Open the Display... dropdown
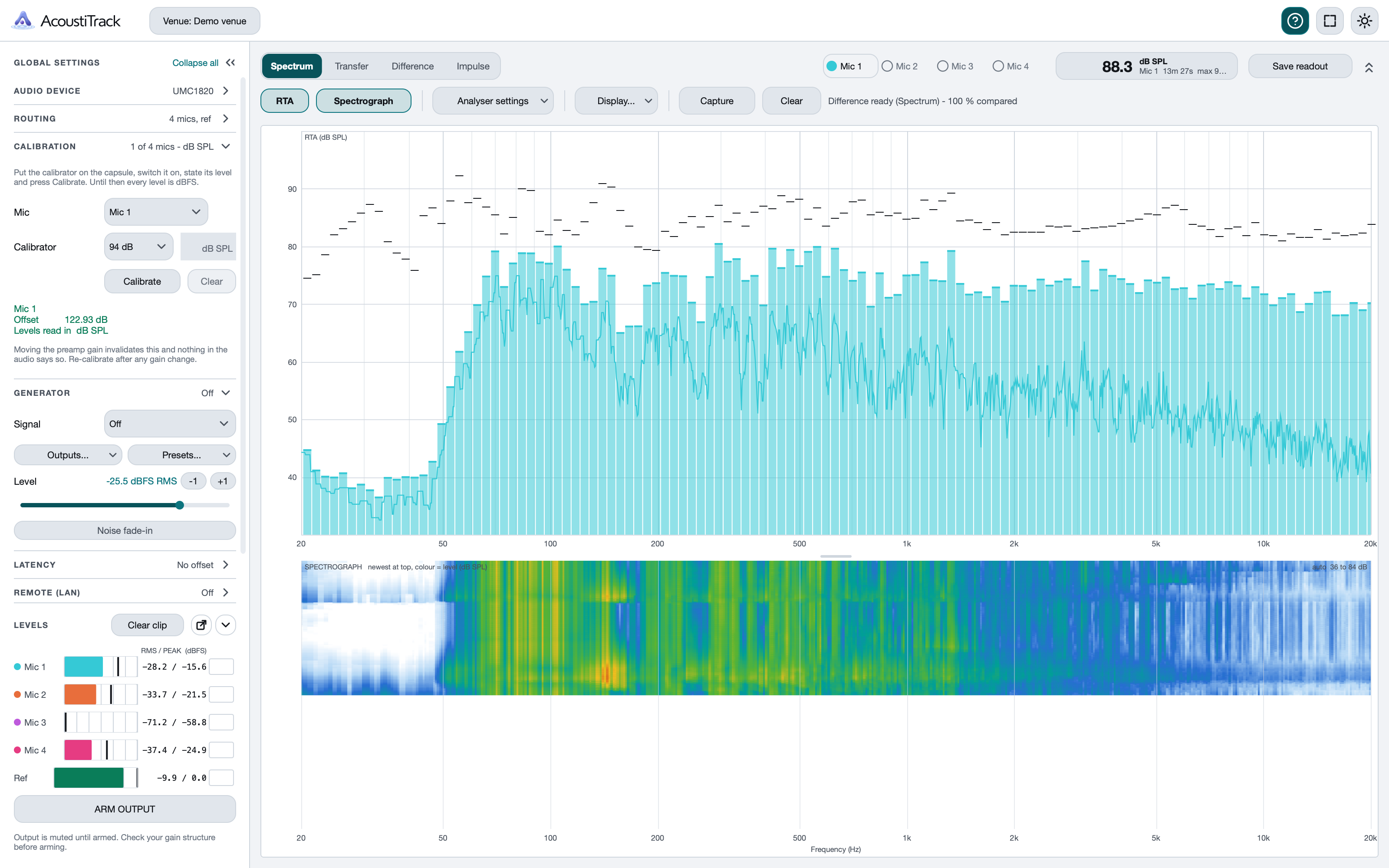 (616, 100)
